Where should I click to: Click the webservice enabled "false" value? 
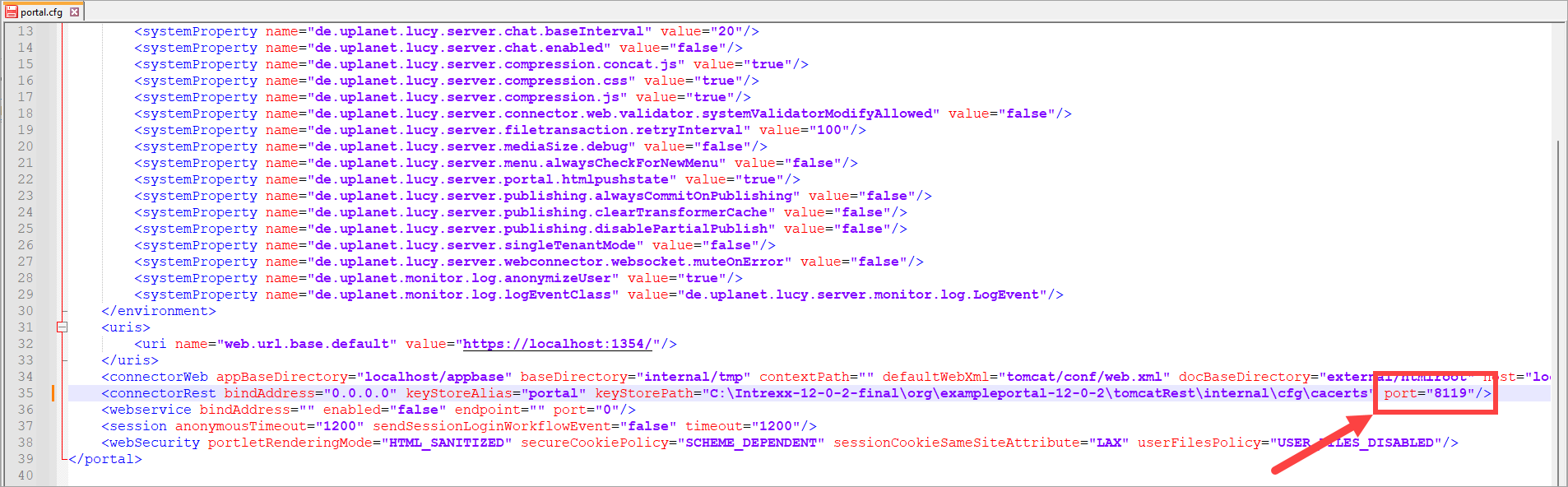coord(417,410)
